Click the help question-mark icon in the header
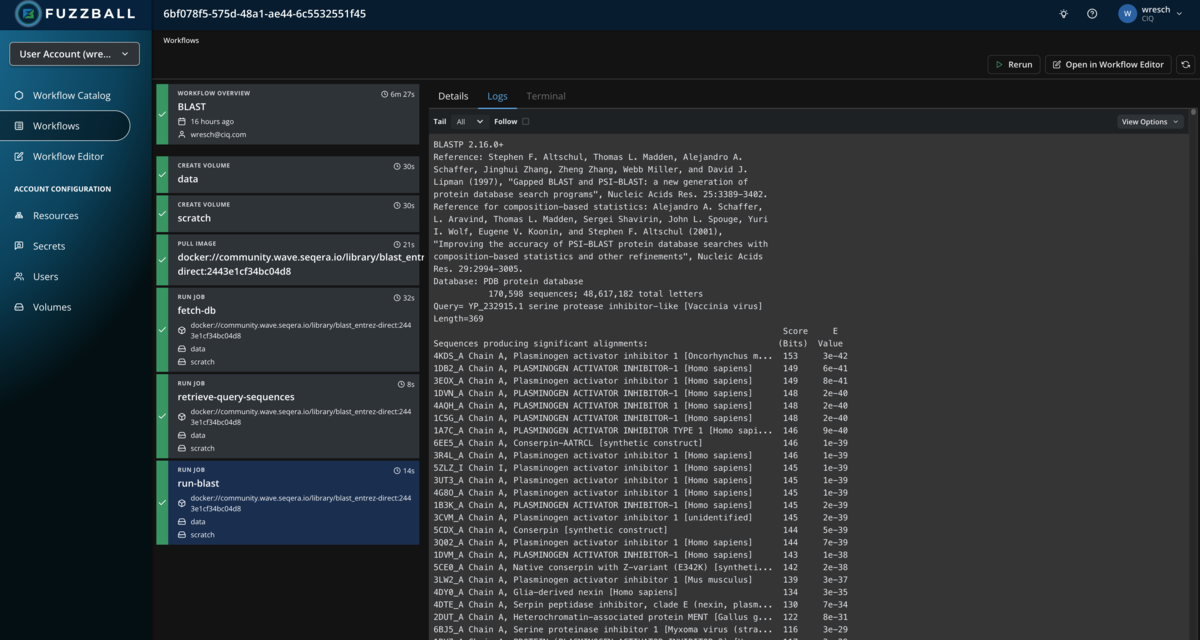This screenshot has height=640, width=1200. (x=1093, y=14)
